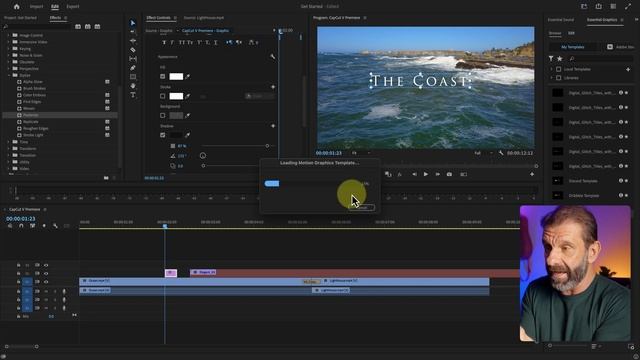Open program monitor wrench settings

click(501, 153)
